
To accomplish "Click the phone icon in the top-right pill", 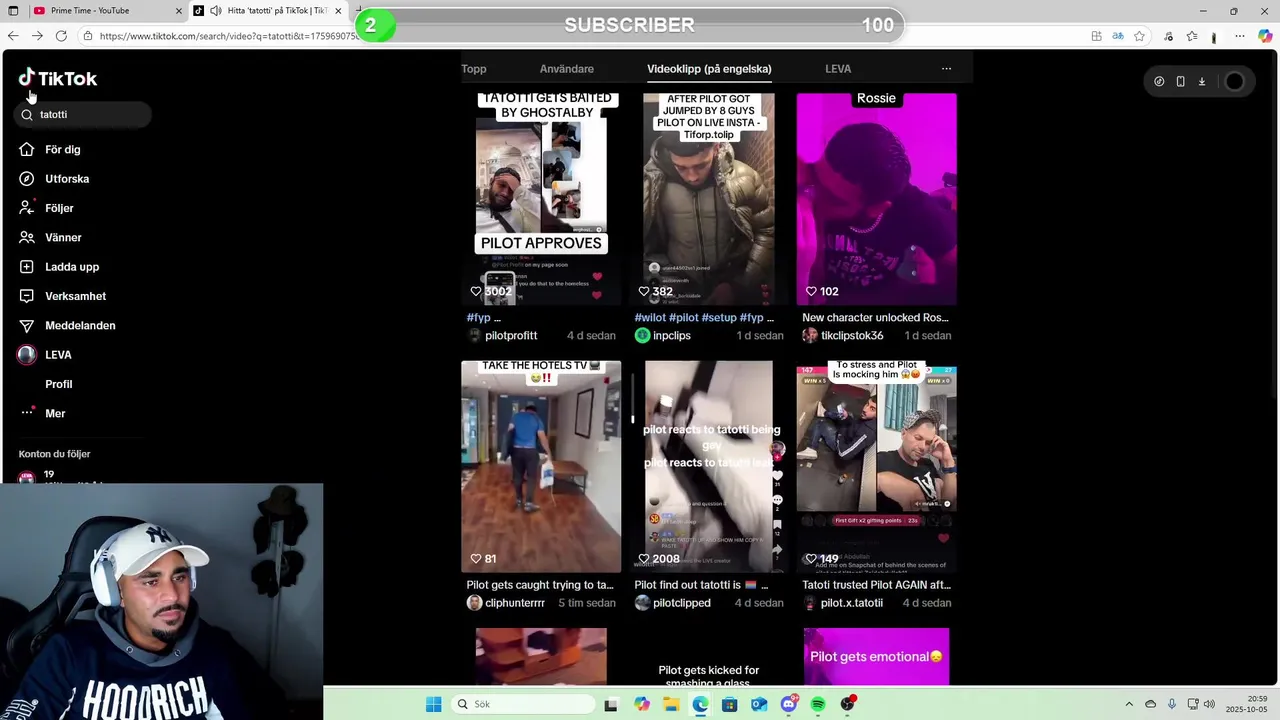I will tap(1180, 82).
